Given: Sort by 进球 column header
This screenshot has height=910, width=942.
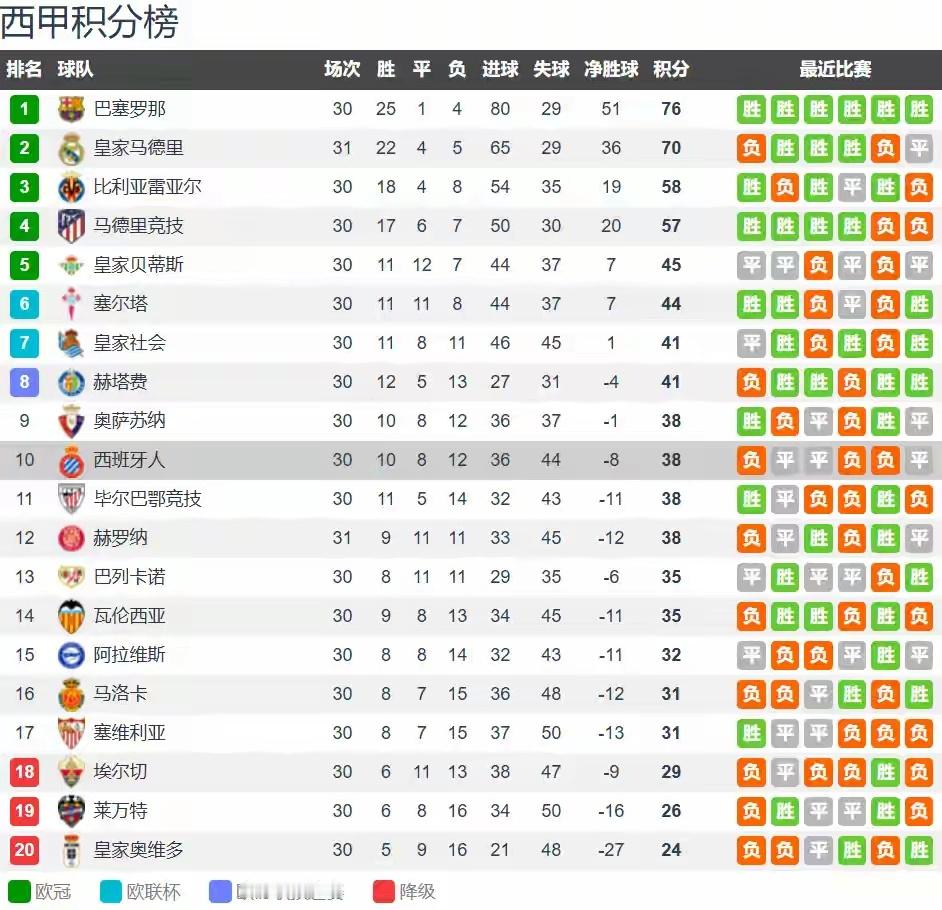Looking at the screenshot, I should [x=500, y=70].
